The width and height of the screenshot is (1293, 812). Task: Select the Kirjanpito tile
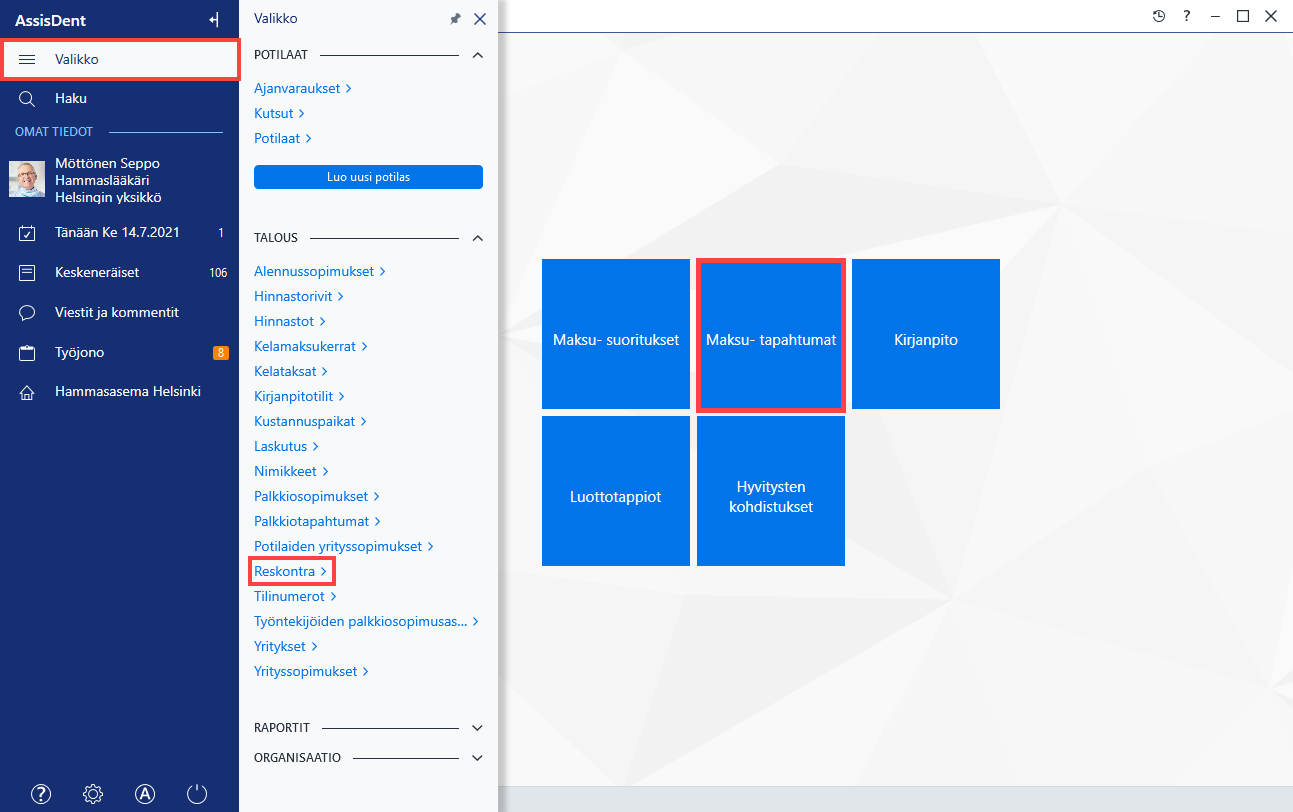926,334
